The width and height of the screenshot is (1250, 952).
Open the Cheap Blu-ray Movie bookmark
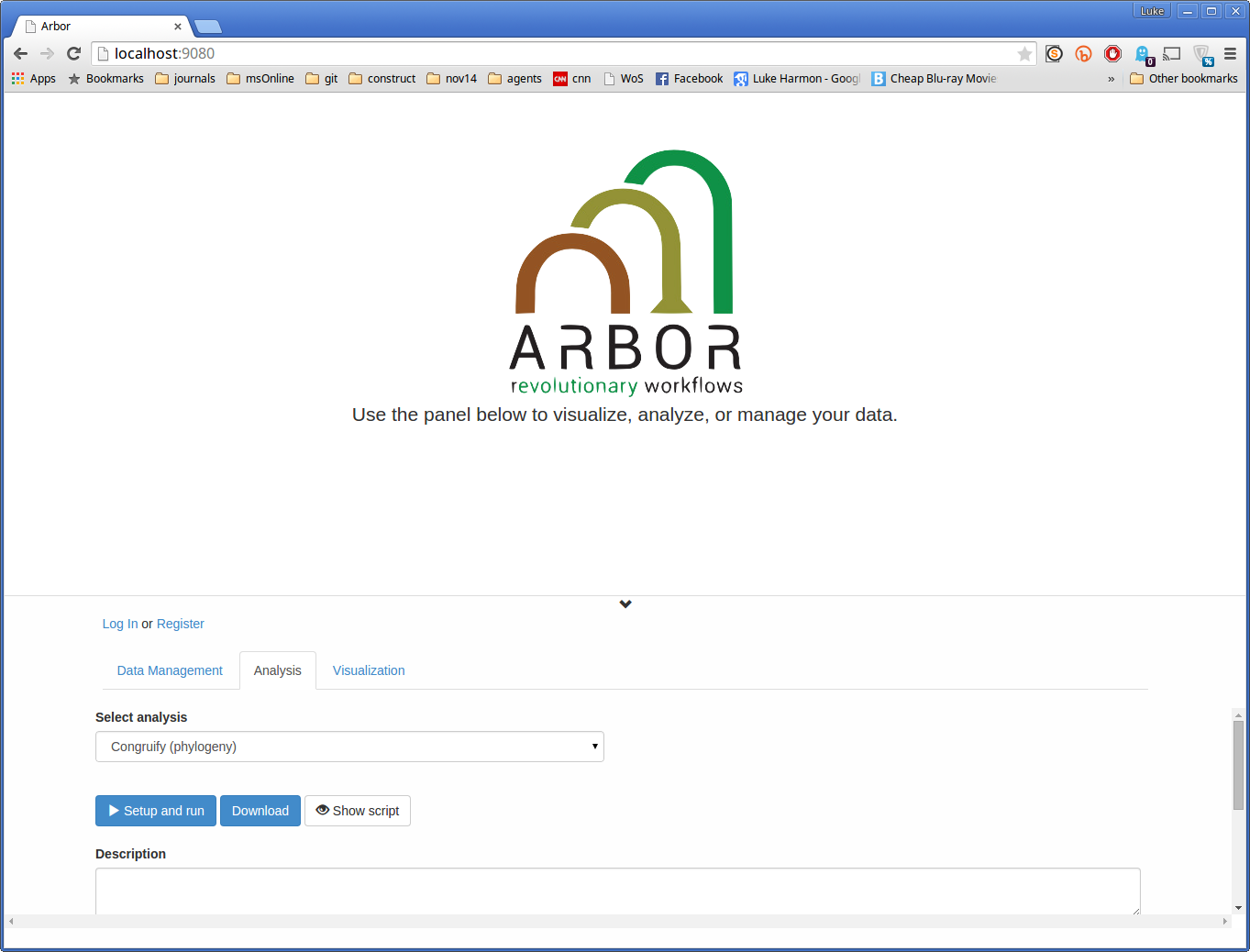[934, 79]
